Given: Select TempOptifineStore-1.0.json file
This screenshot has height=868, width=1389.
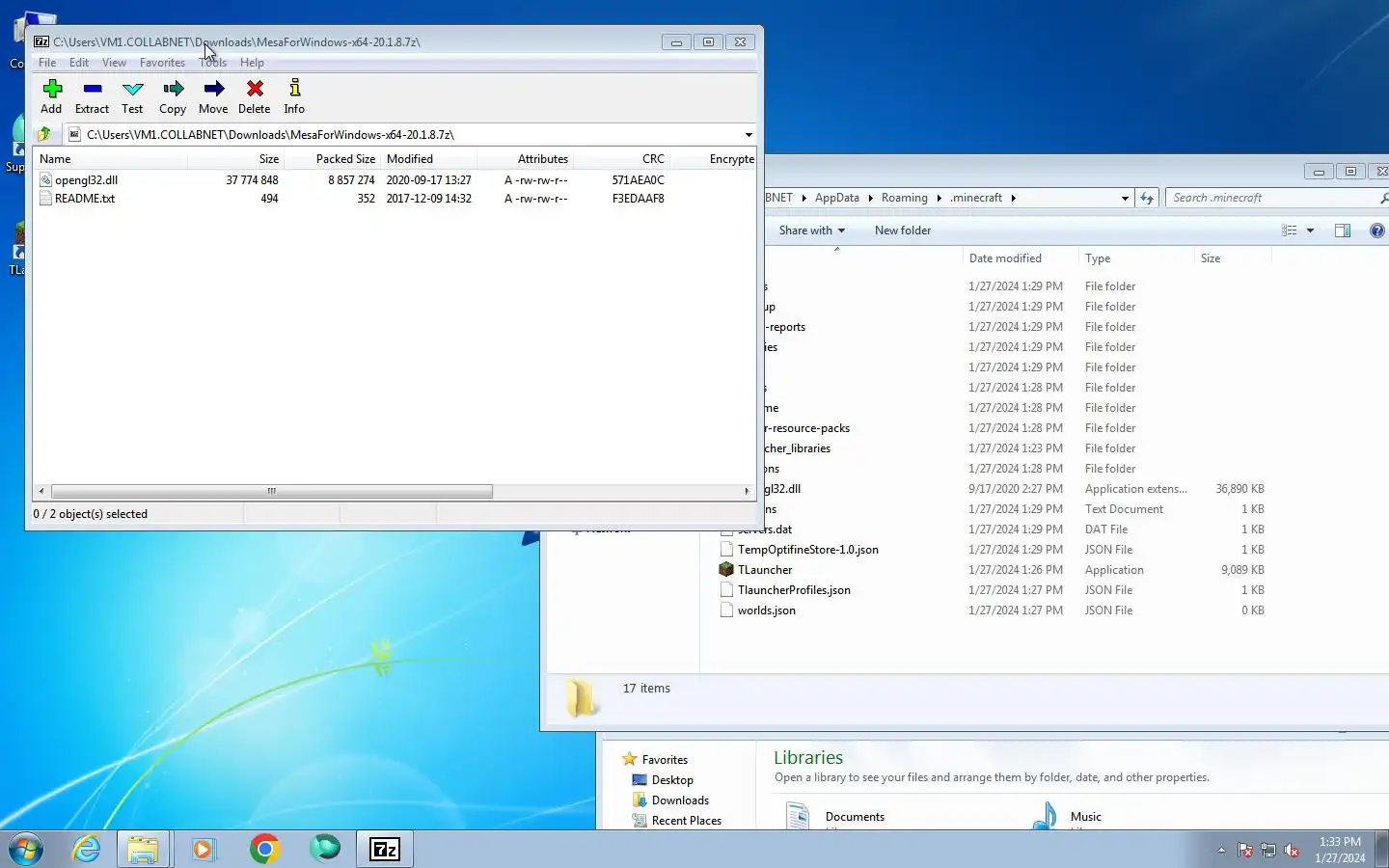Looking at the screenshot, I should point(807,550).
